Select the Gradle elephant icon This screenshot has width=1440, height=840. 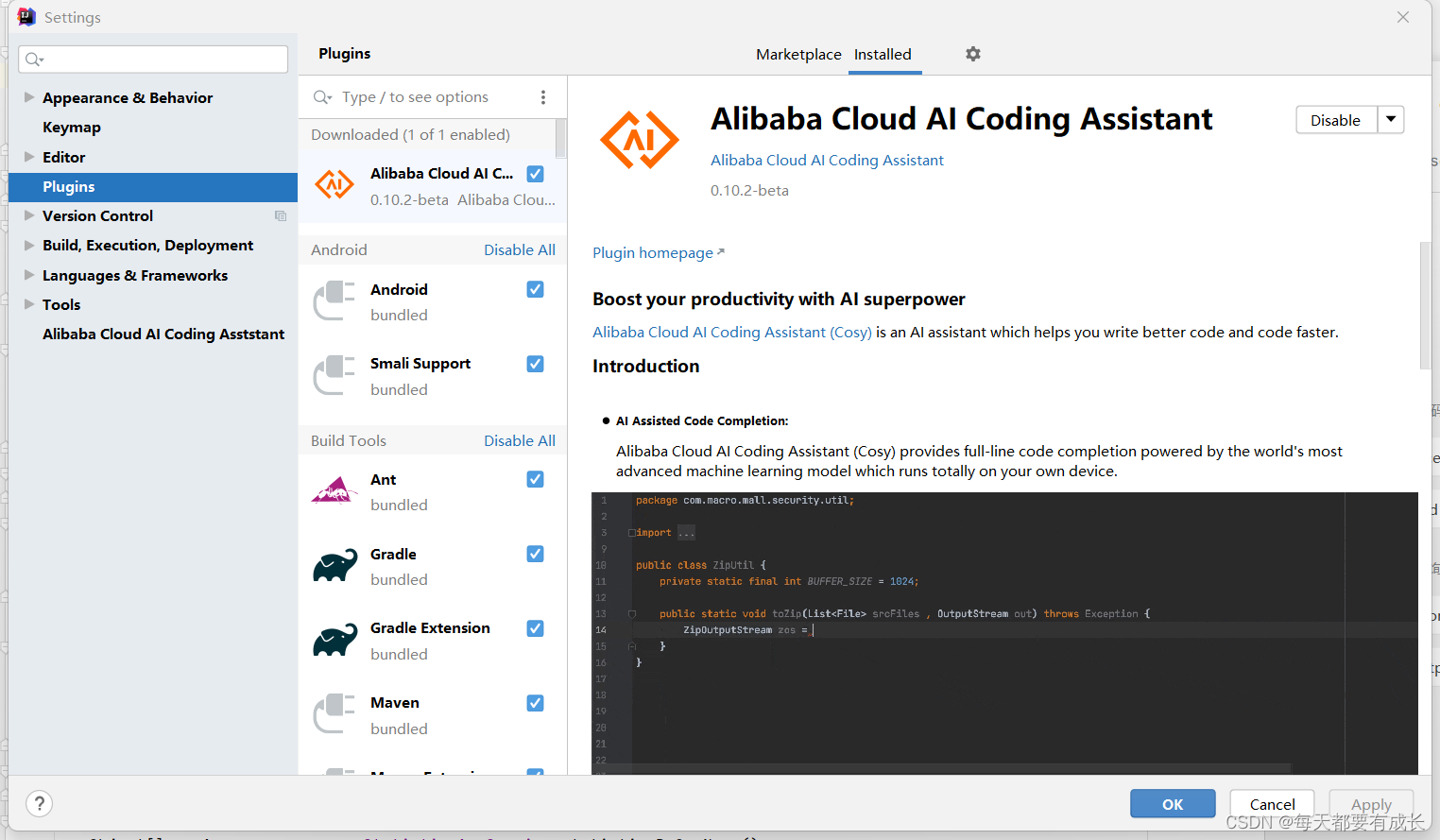point(334,562)
